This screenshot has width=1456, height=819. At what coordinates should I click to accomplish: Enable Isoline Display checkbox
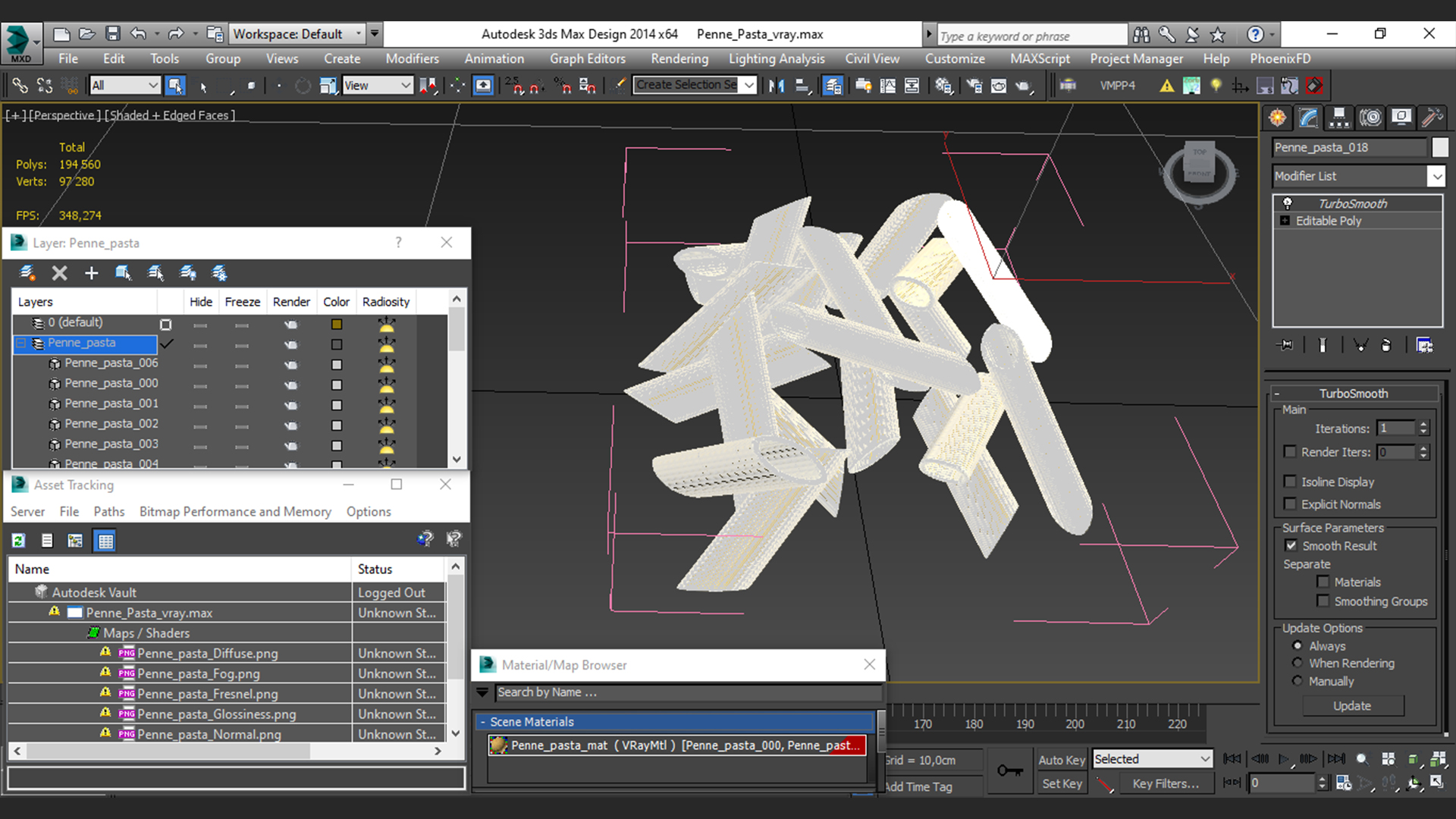[1290, 482]
